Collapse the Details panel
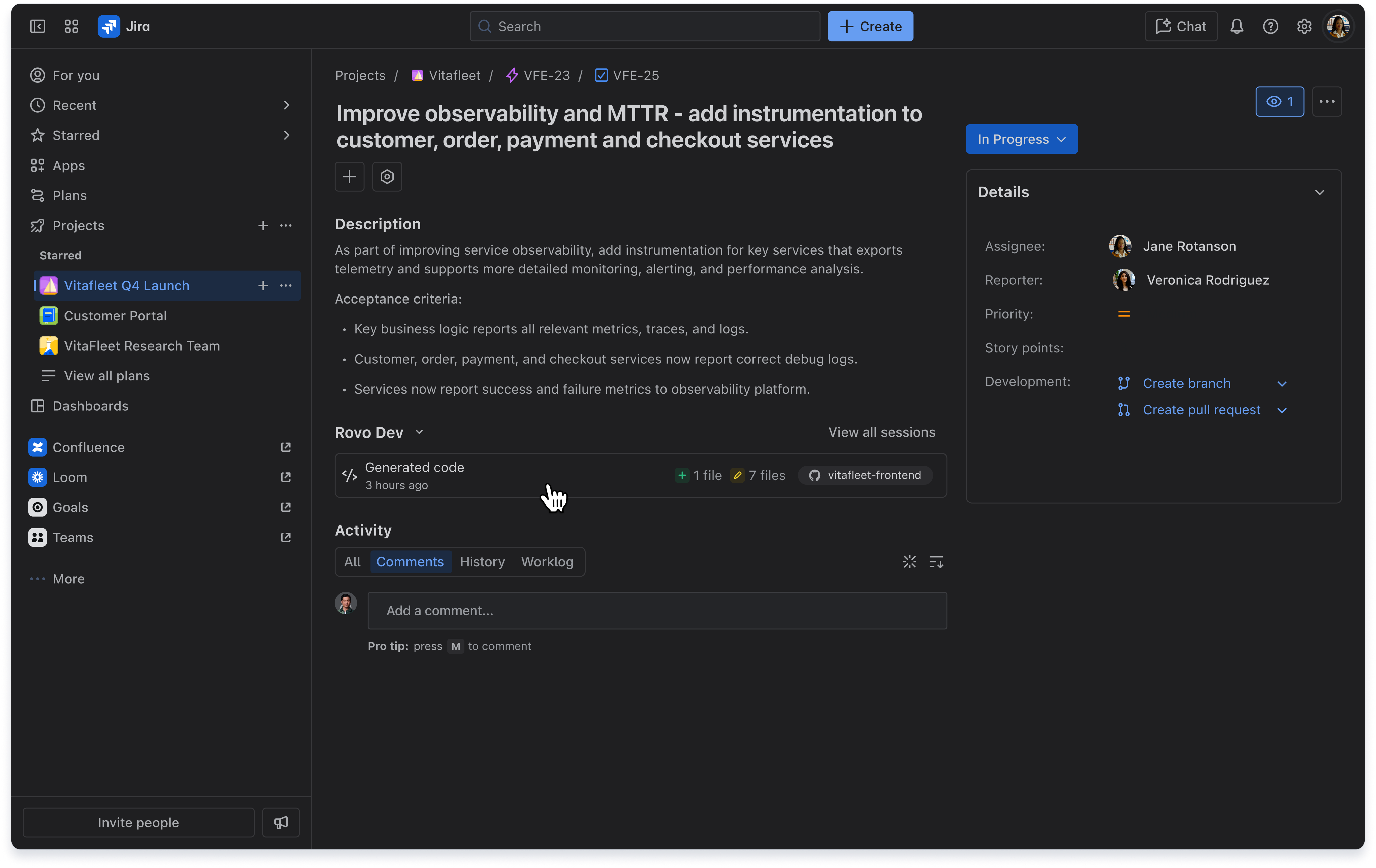 pyautogui.click(x=1320, y=192)
